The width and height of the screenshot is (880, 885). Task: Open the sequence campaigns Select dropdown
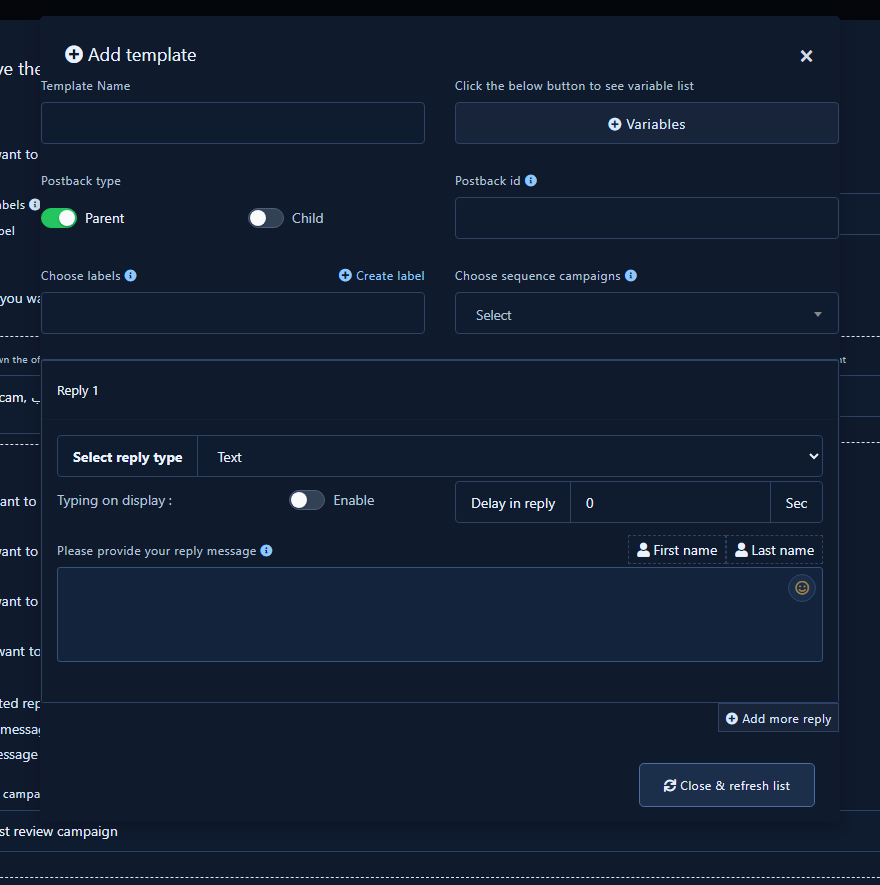(646, 313)
